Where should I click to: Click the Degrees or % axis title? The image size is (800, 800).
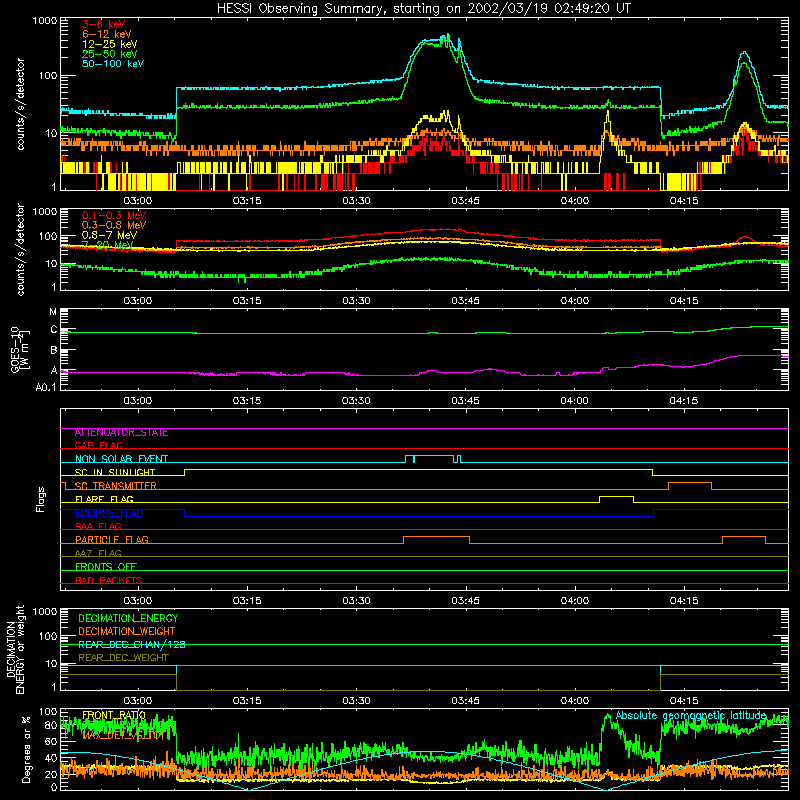[x=26, y=749]
